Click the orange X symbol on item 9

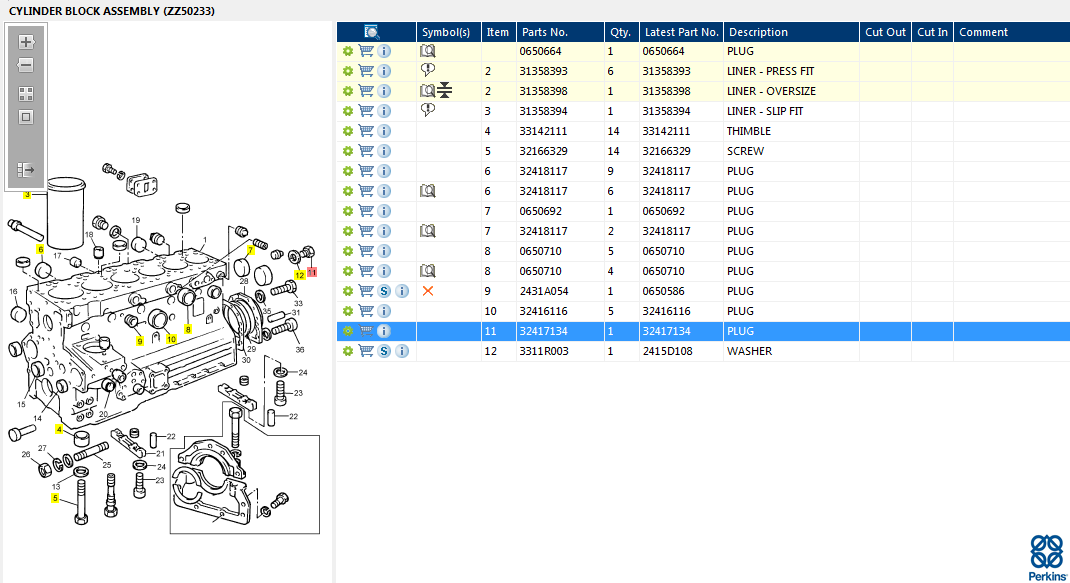pos(428,291)
